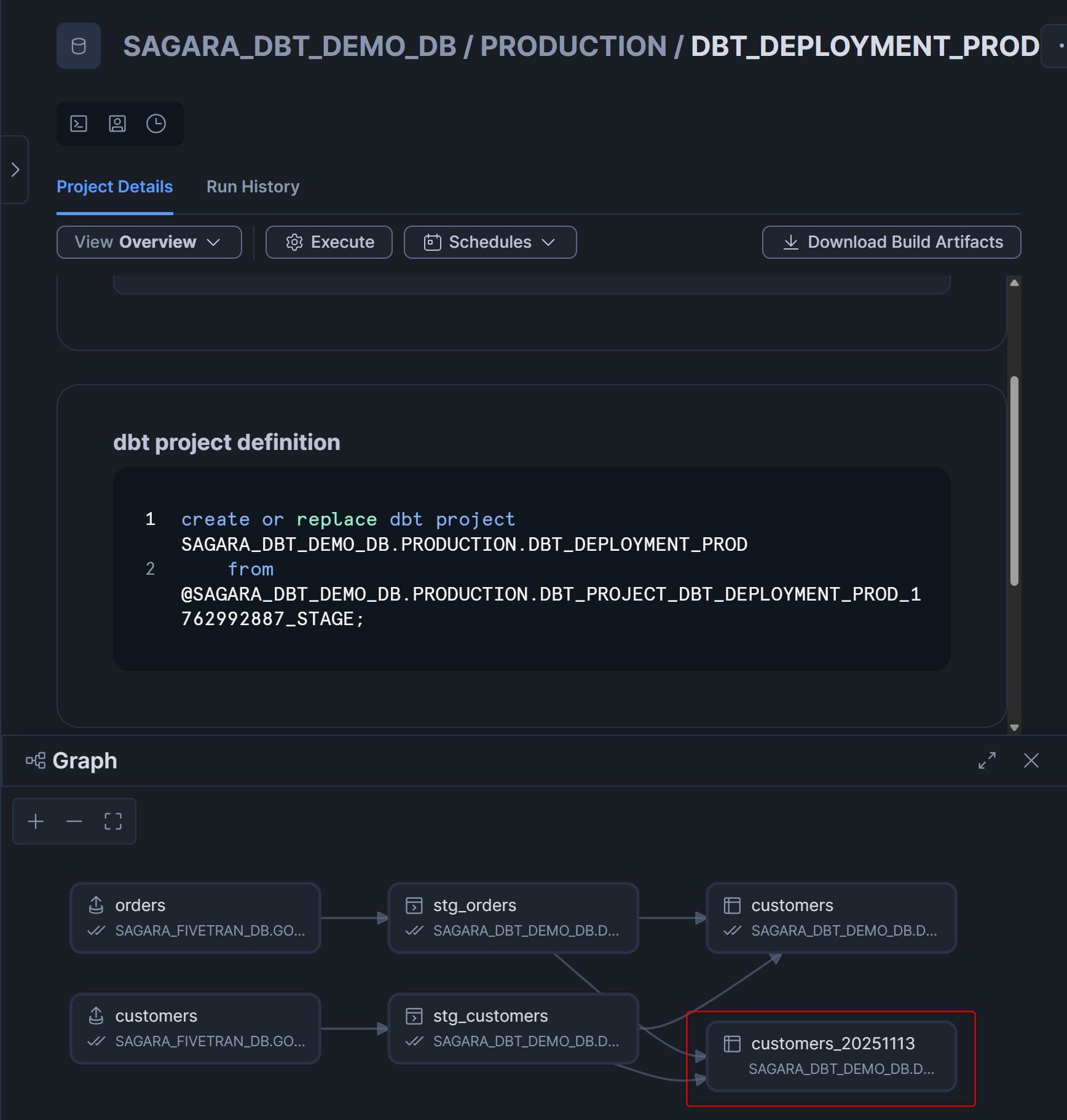Close the Graph panel
1067x1120 pixels.
coord(1031,761)
